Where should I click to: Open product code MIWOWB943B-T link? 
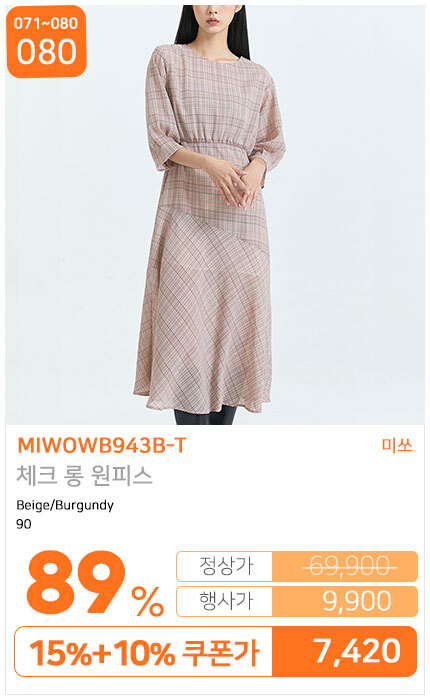pos(101,446)
